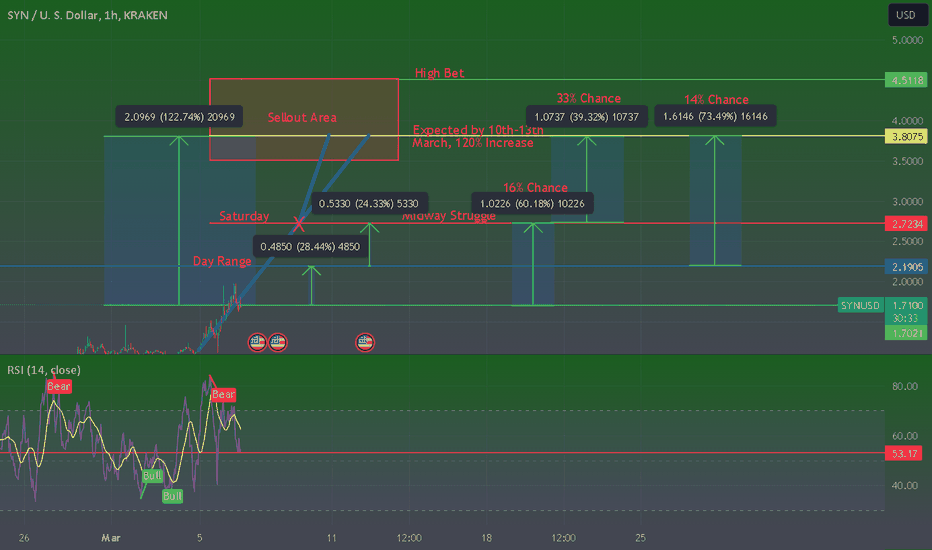Click the Expected by 10th-13th March text
This screenshot has height=550, width=932.
pyautogui.click(x=478, y=137)
